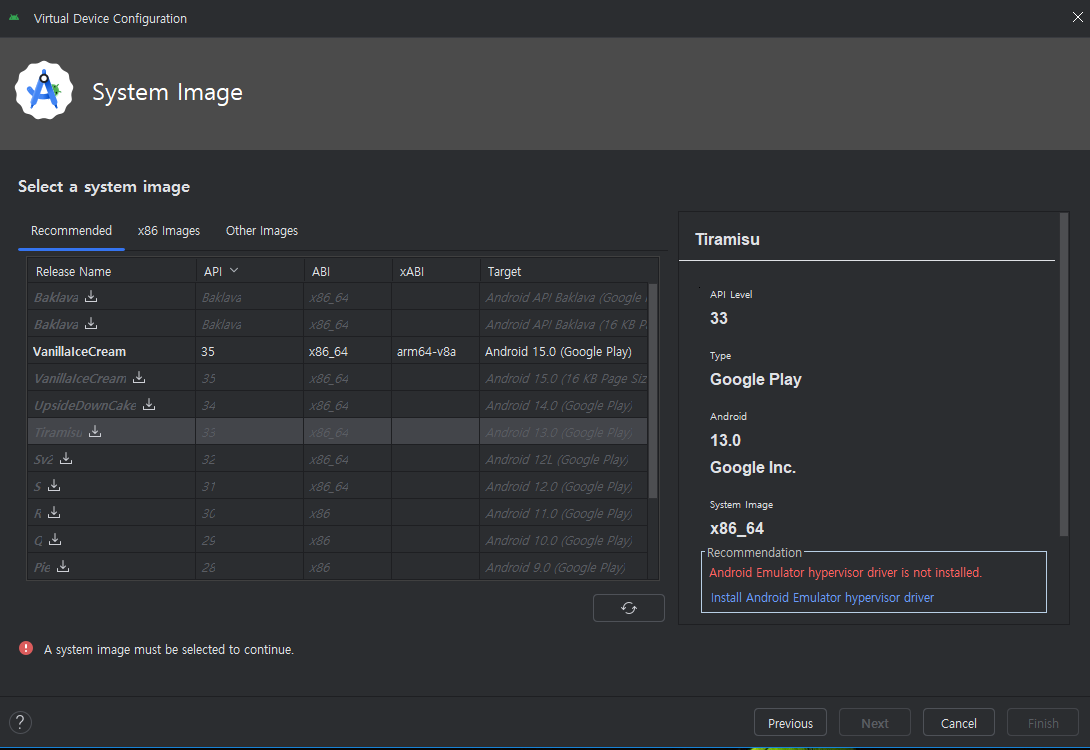Click the Tiramisu heading in details panel
Viewport: 1090px width, 750px height.
click(727, 239)
